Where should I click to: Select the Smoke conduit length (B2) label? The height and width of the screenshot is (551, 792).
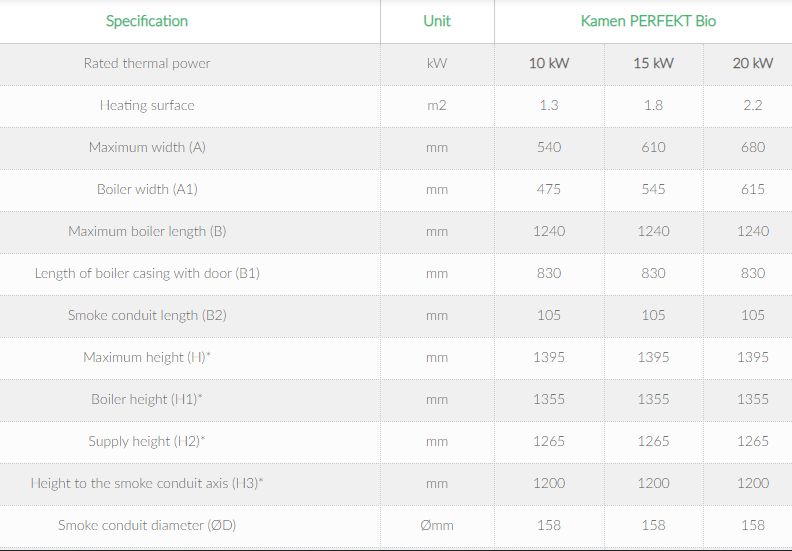click(147, 315)
